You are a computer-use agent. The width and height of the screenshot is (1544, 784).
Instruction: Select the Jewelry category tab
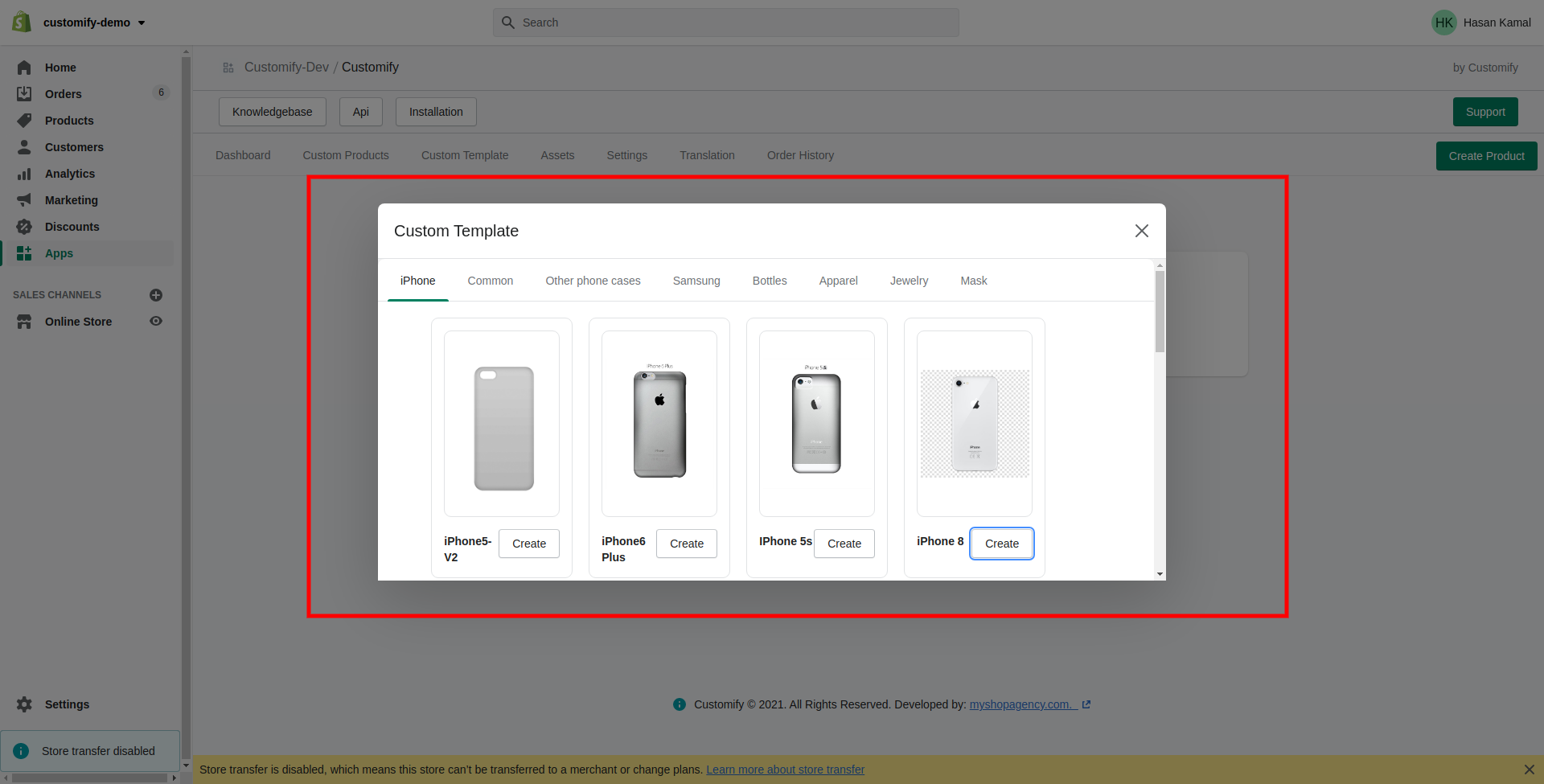click(x=909, y=281)
